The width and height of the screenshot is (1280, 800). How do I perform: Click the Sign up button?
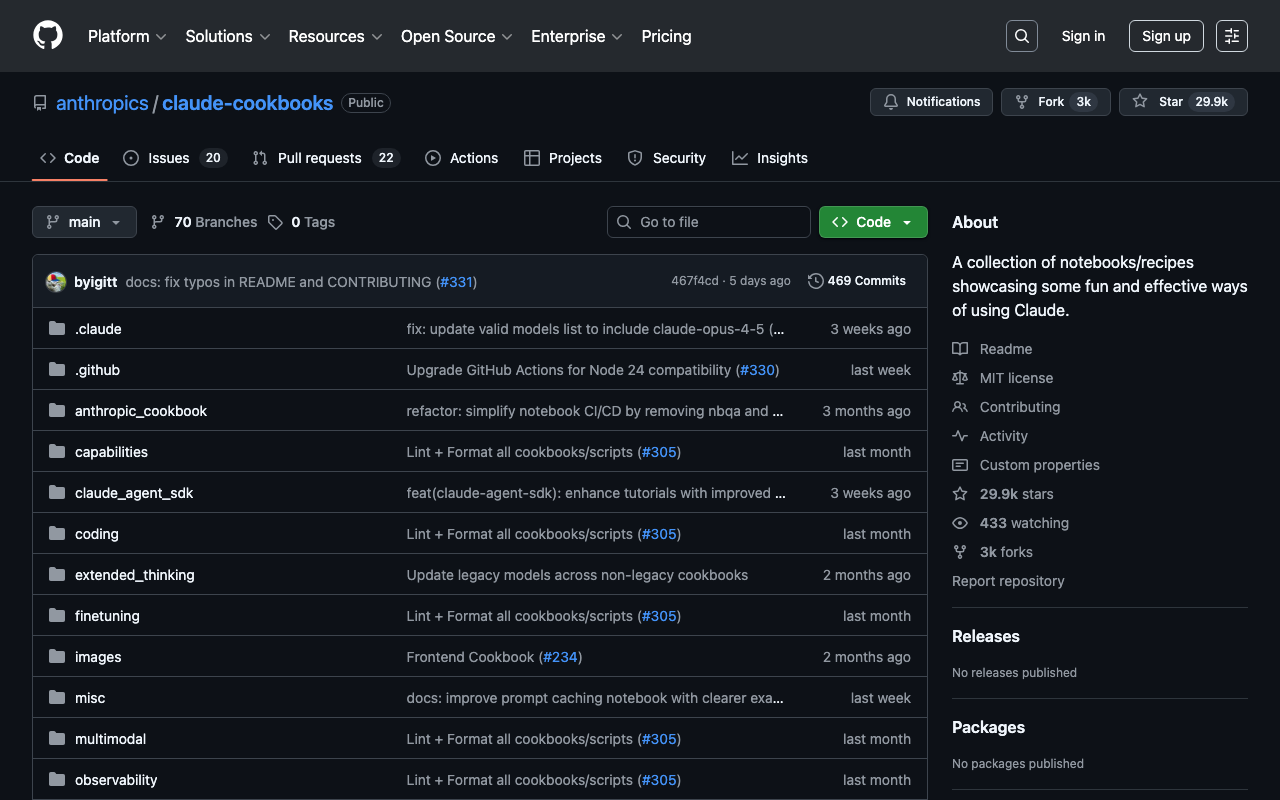point(1165,36)
